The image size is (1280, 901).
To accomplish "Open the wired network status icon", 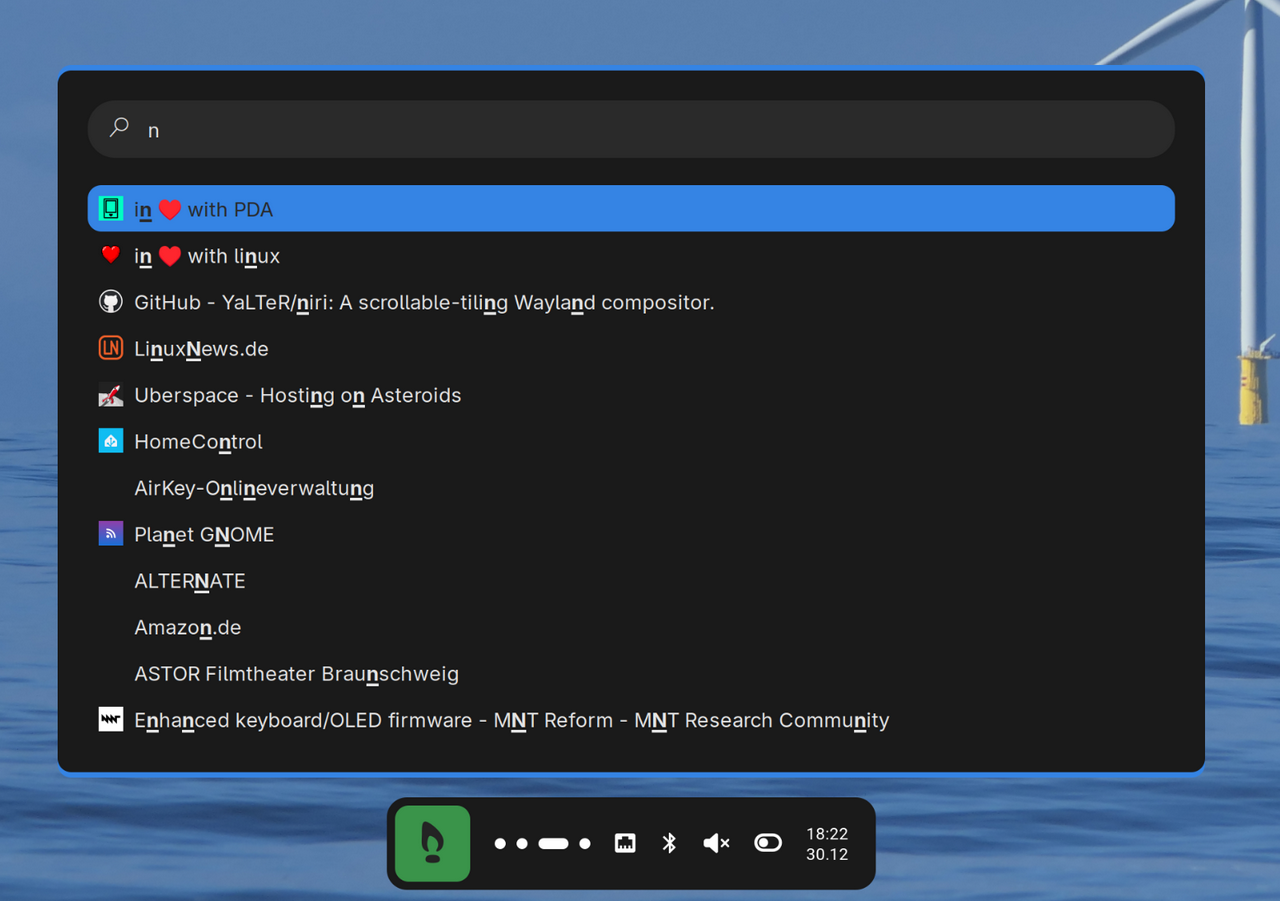I will pyautogui.click(x=625, y=843).
